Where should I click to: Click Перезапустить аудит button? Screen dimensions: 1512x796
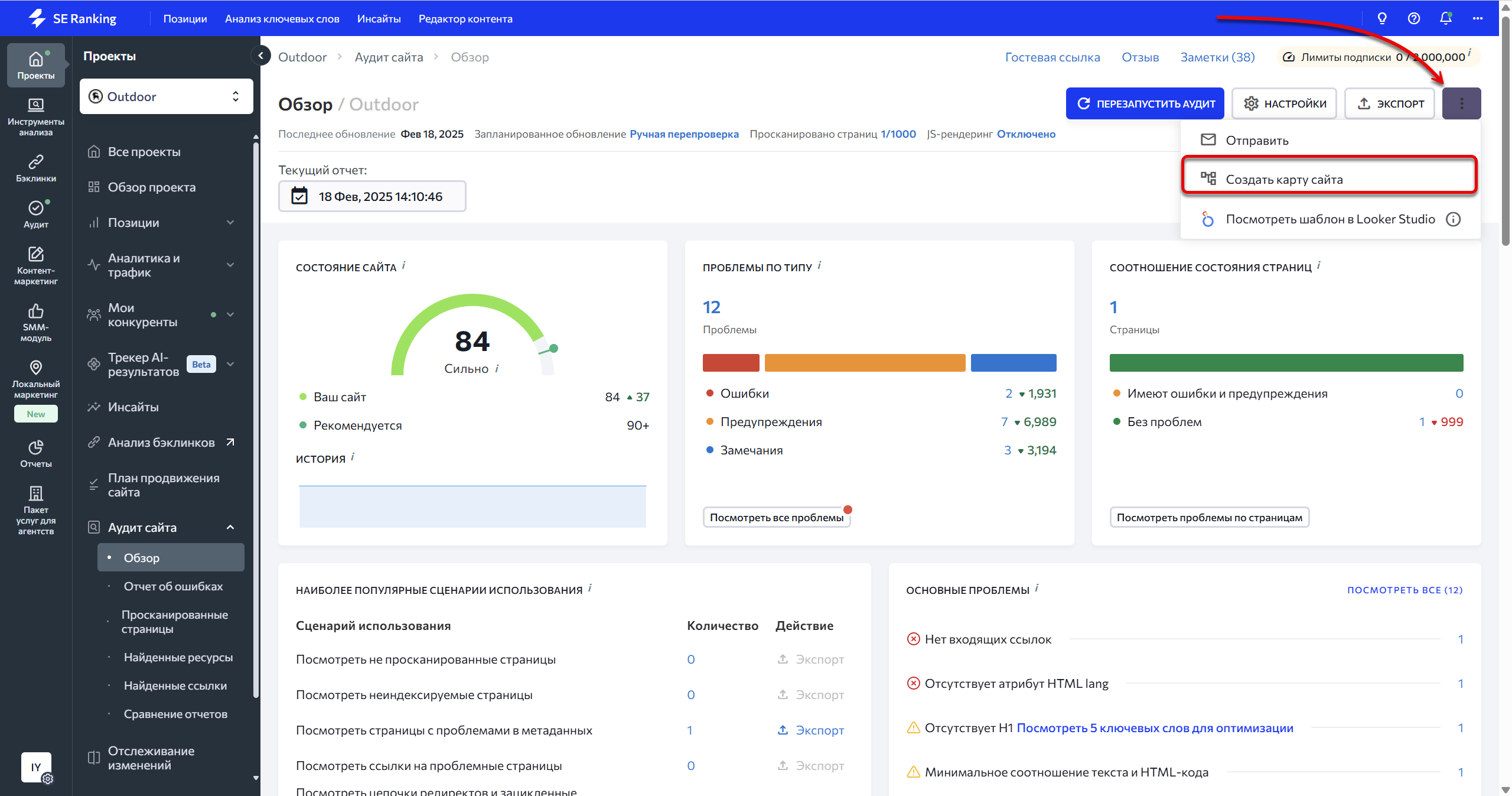click(x=1145, y=103)
